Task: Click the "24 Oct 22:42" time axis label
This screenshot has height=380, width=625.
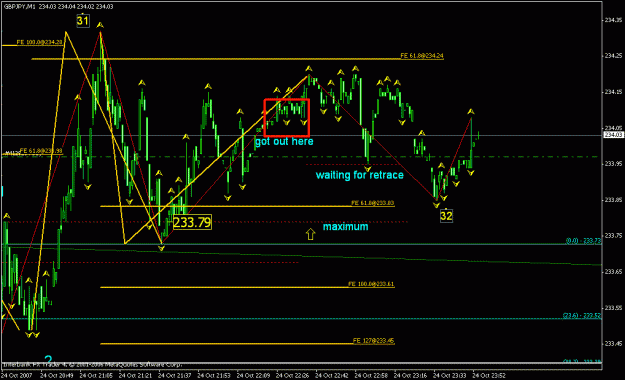Action: click(332, 376)
